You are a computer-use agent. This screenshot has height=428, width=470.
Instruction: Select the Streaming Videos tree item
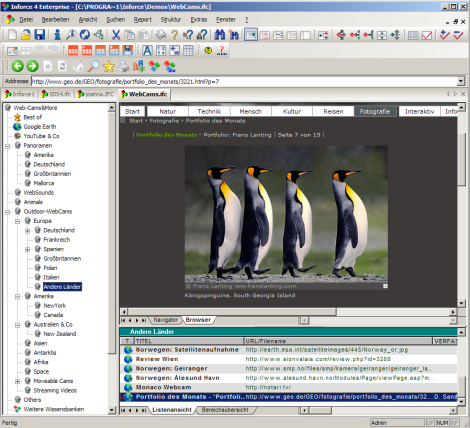[x=55, y=390]
